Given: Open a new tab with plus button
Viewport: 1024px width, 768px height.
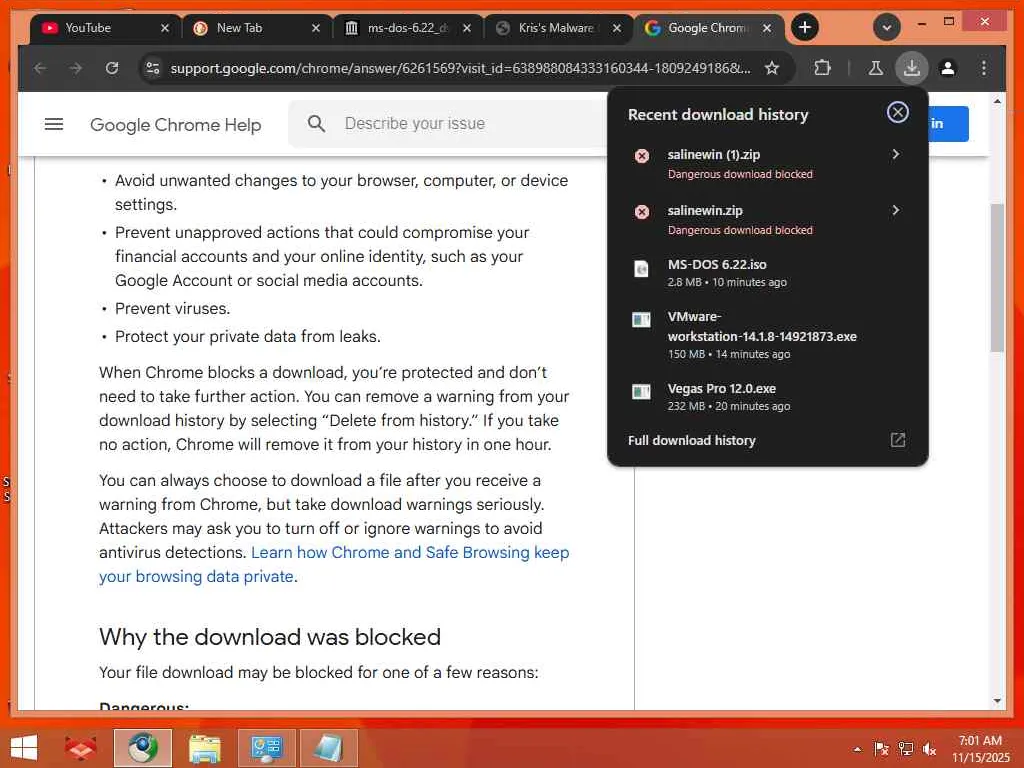Looking at the screenshot, I should pyautogui.click(x=805, y=27).
